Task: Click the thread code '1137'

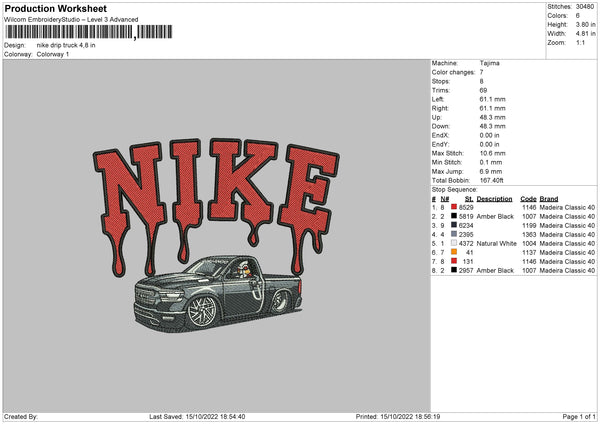Action: 529,252
